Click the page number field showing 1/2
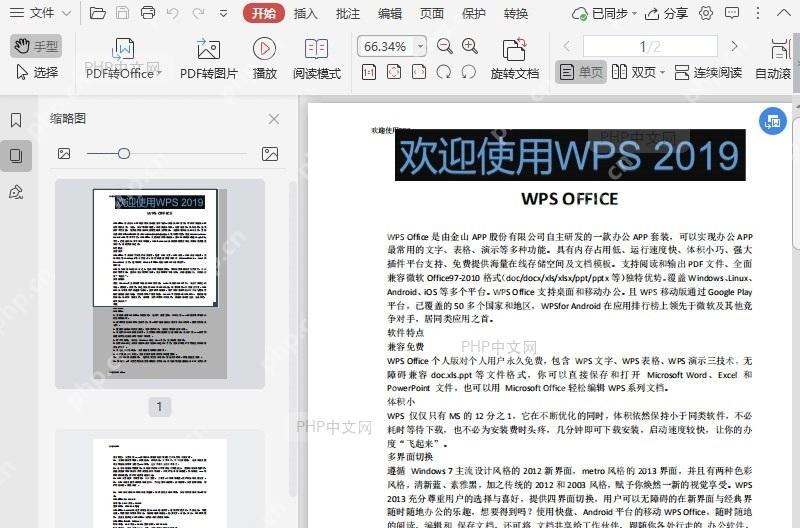Screen dimensions: 800x528 [x=650, y=46]
